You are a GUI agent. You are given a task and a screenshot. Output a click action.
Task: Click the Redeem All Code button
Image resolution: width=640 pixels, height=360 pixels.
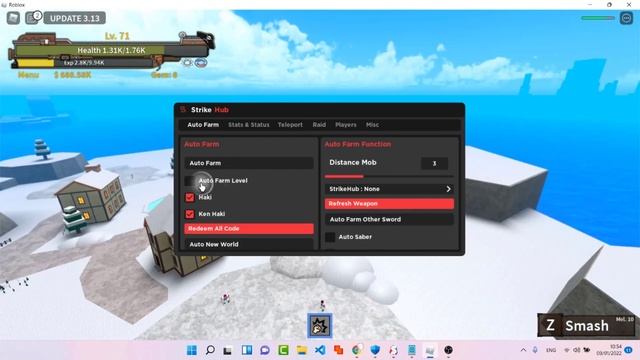click(249, 229)
